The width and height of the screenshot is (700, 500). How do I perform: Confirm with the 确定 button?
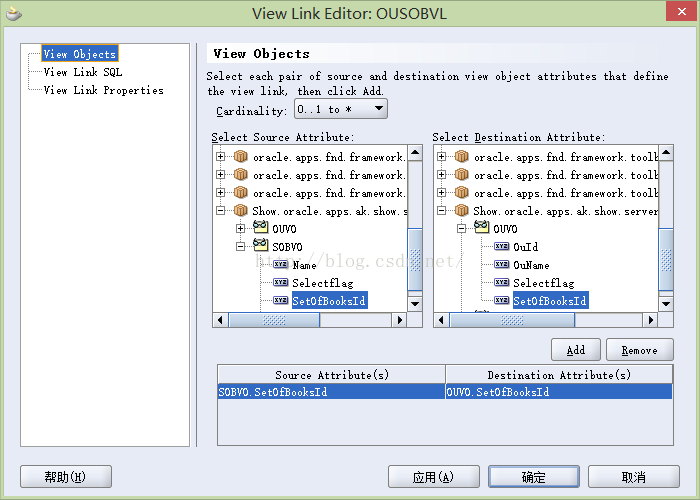pos(534,477)
